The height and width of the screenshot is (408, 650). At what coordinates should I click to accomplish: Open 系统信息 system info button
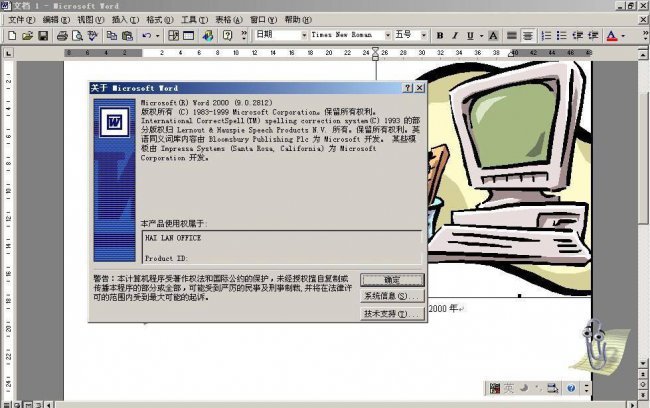coord(392,296)
